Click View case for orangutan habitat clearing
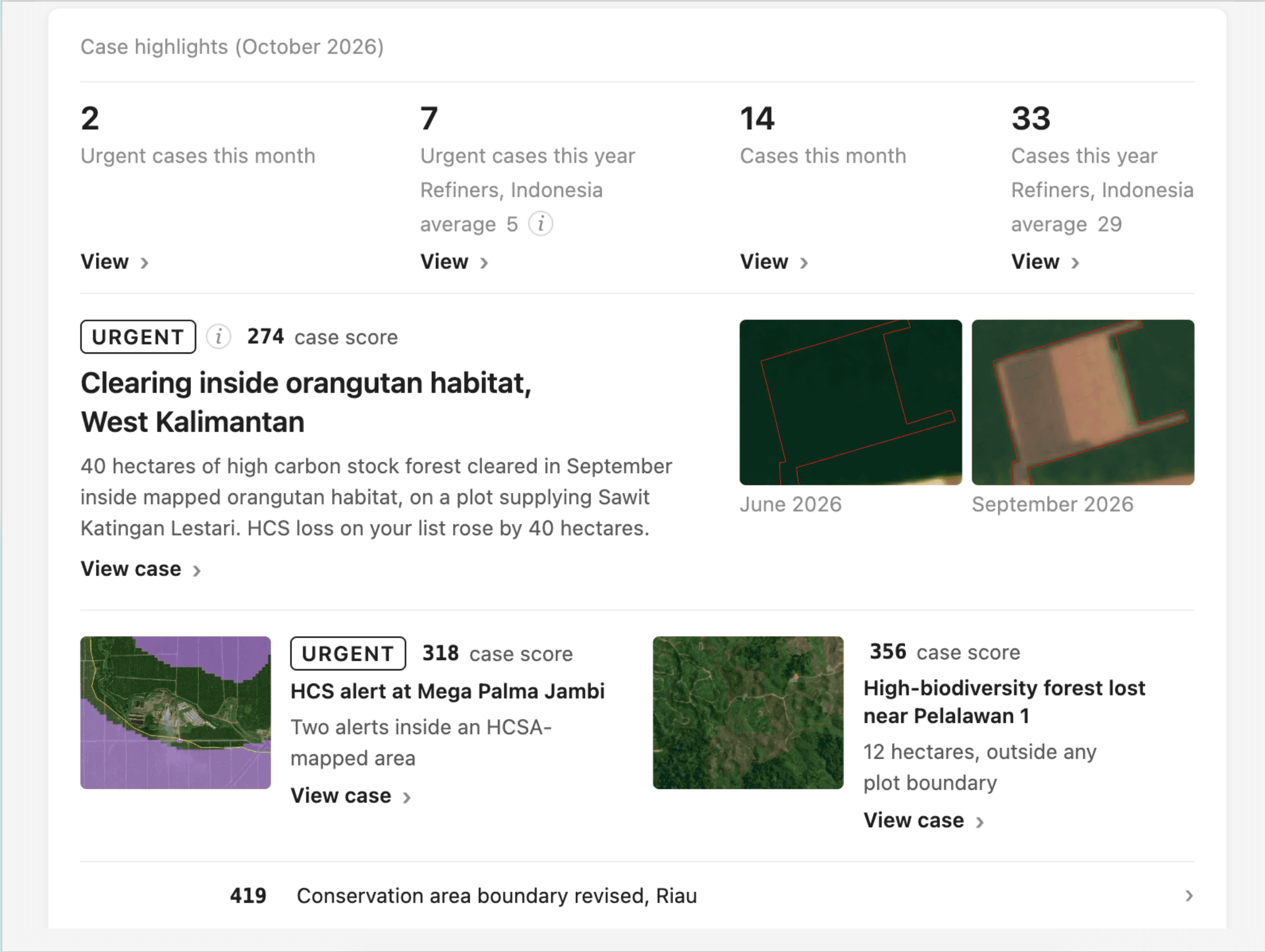 (x=141, y=569)
